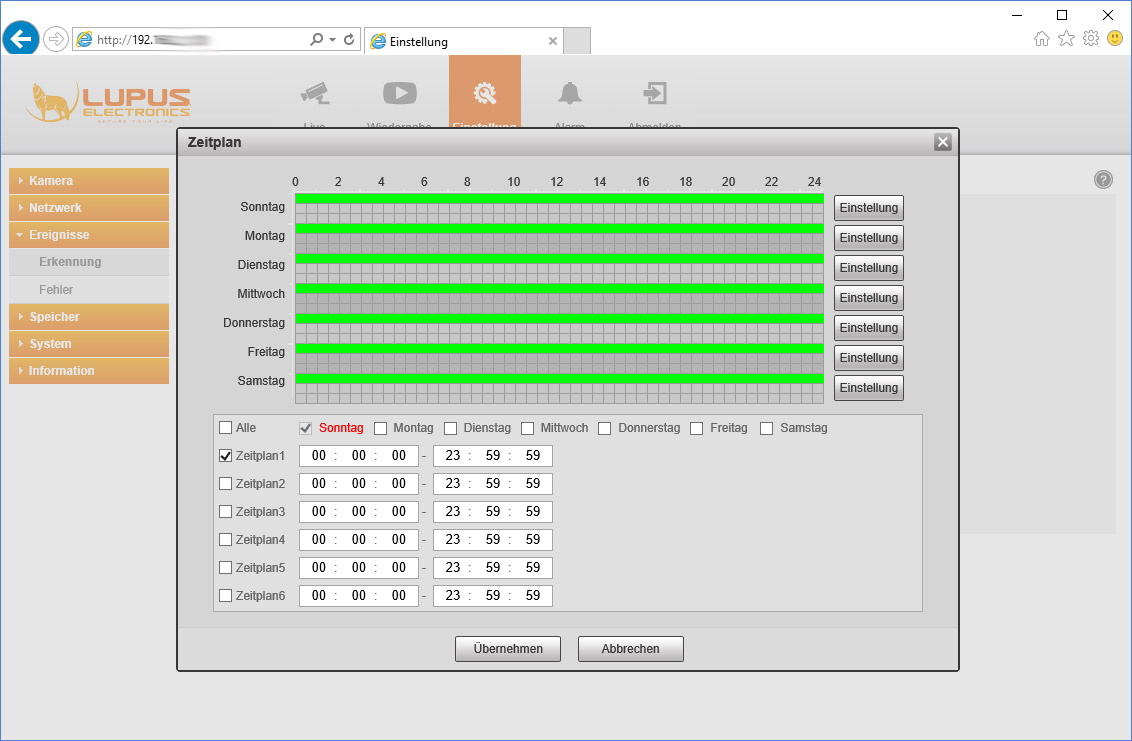Screen dimensions: 1132x741
Task: Click the Alarm bell icon
Action: (x=570, y=94)
